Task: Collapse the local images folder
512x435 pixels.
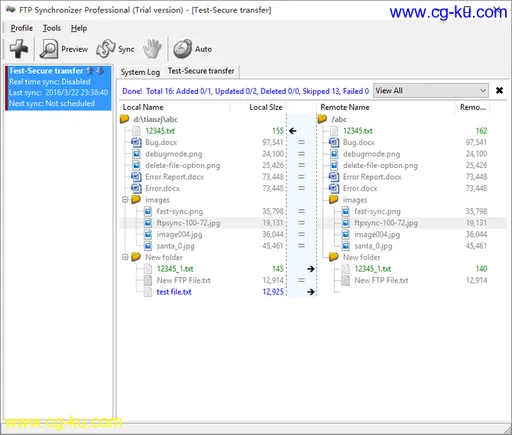Action: (125, 200)
